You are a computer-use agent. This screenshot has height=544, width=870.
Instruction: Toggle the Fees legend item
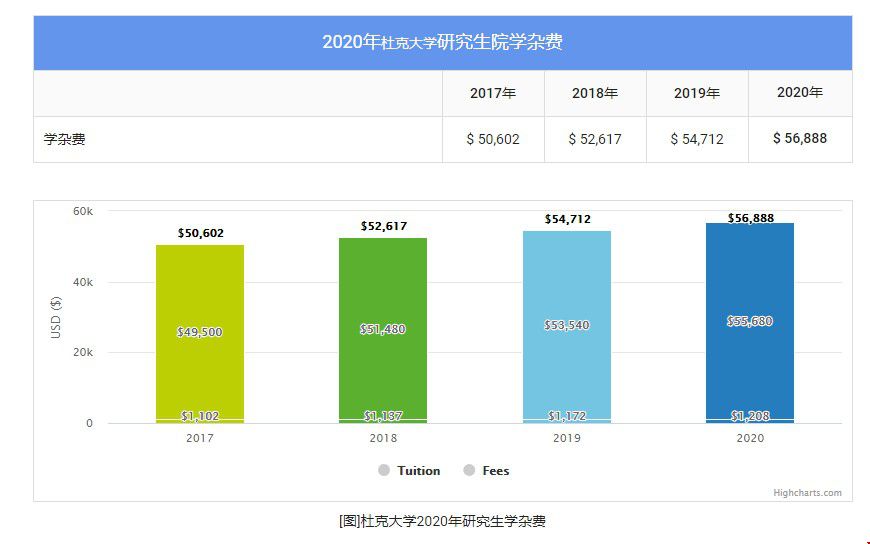pos(486,471)
